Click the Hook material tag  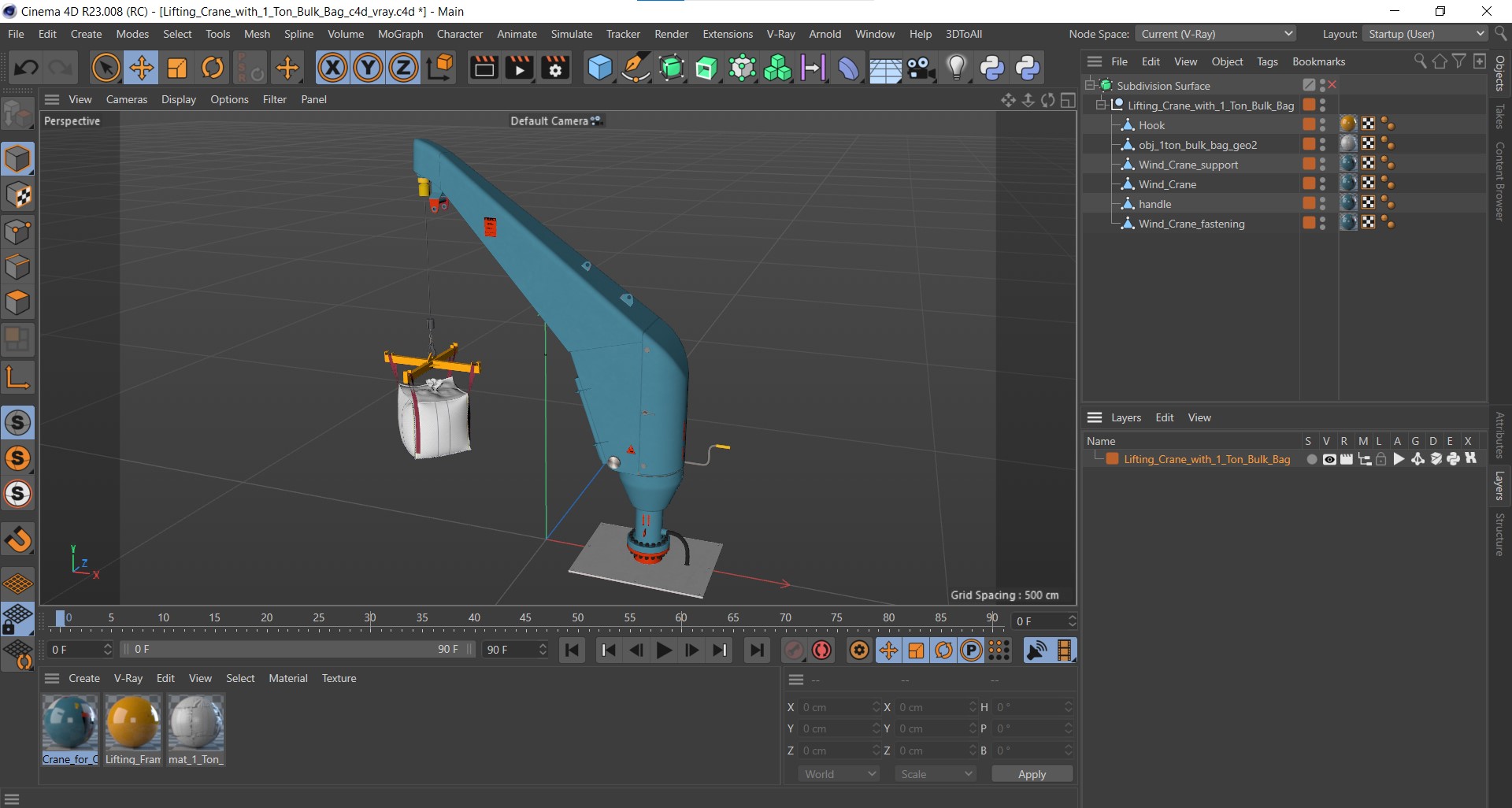pyautogui.click(x=1348, y=124)
